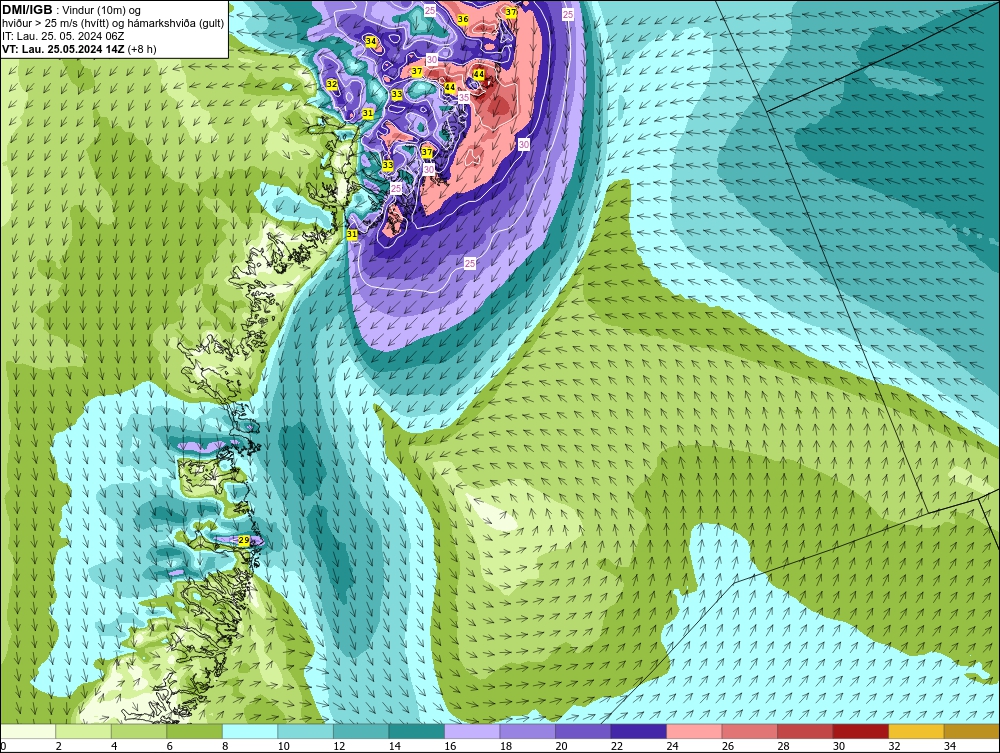Select the 'IT: Lau. 25. 05. 2024 06Z' line
Image resolution: width=1000 pixels, height=753 pixels.
coord(63,36)
